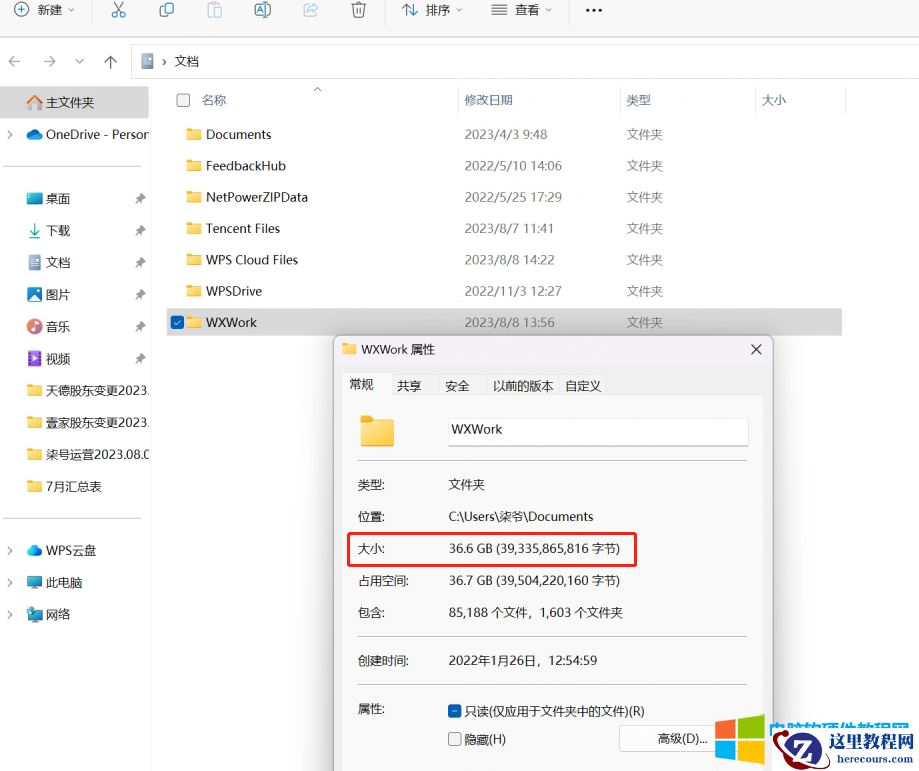Click the Up navigation arrow icon
This screenshot has width=919, height=771.
110,61
